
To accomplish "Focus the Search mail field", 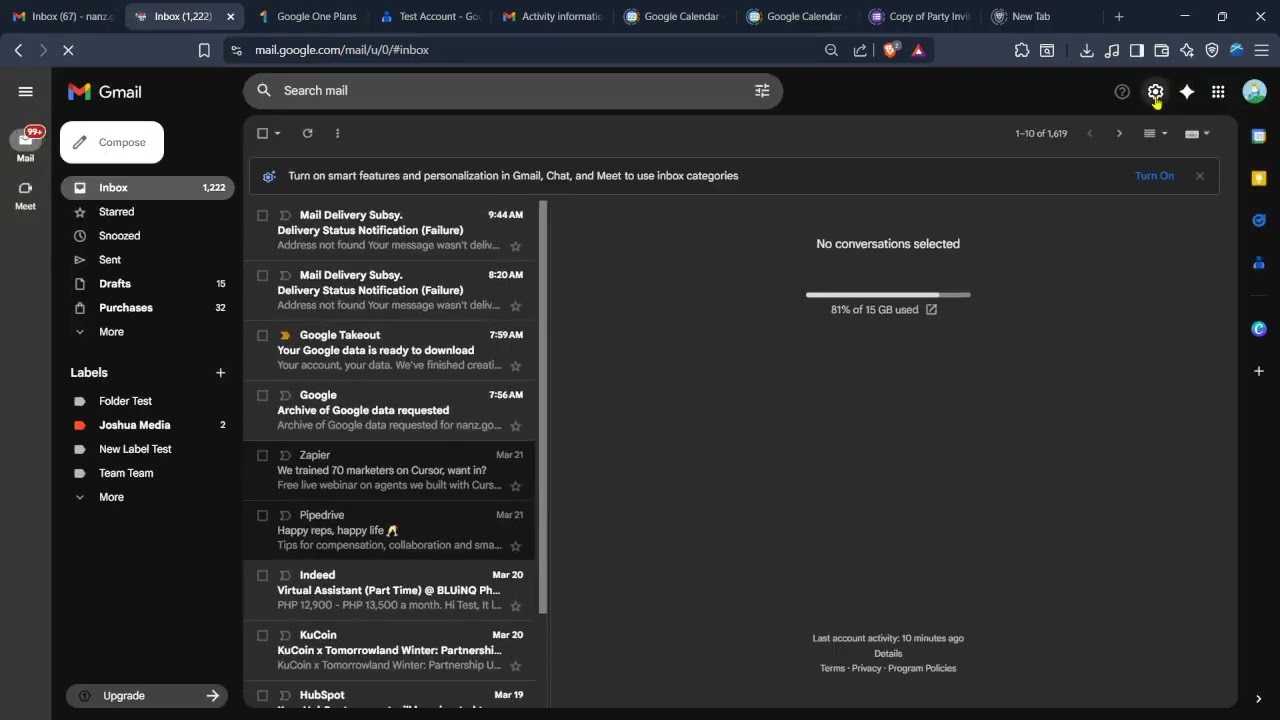I will coord(515,90).
